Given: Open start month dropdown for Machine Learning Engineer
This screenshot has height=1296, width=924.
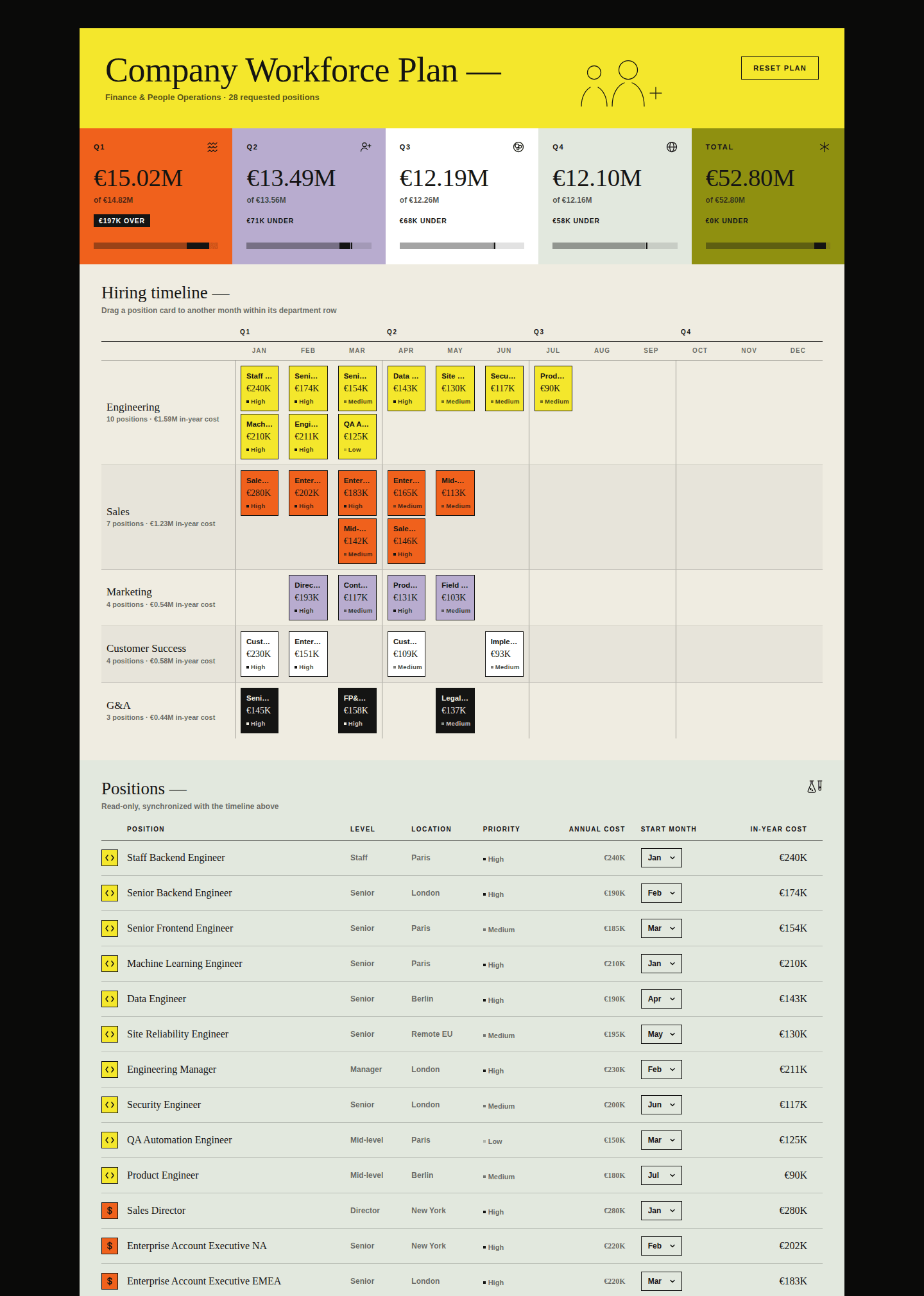Looking at the screenshot, I should click(x=661, y=964).
